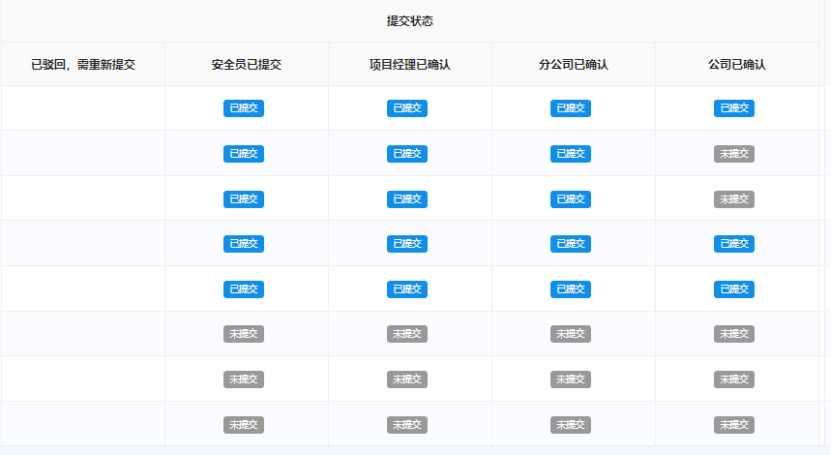Click second row 已提交 badge under 项目经理已确认
Image resolution: width=831 pixels, height=455 pixels.
click(407, 154)
